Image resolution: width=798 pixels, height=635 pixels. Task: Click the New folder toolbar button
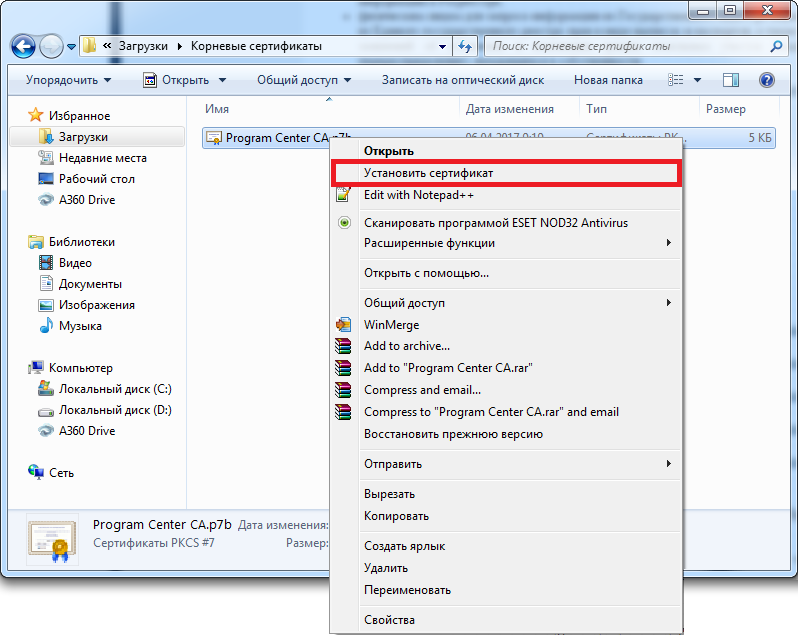pyautogui.click(x=607, y=80)
